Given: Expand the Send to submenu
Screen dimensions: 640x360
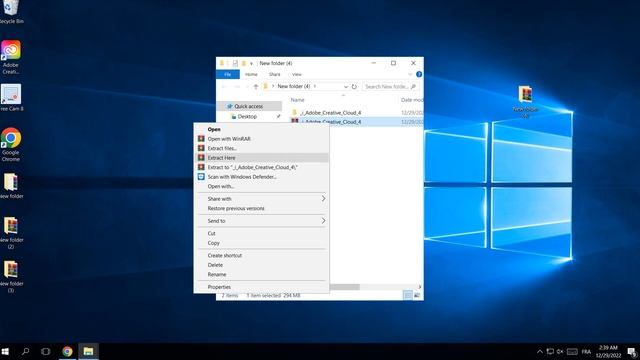Looking at the screenshot, I should pos(261,221).
